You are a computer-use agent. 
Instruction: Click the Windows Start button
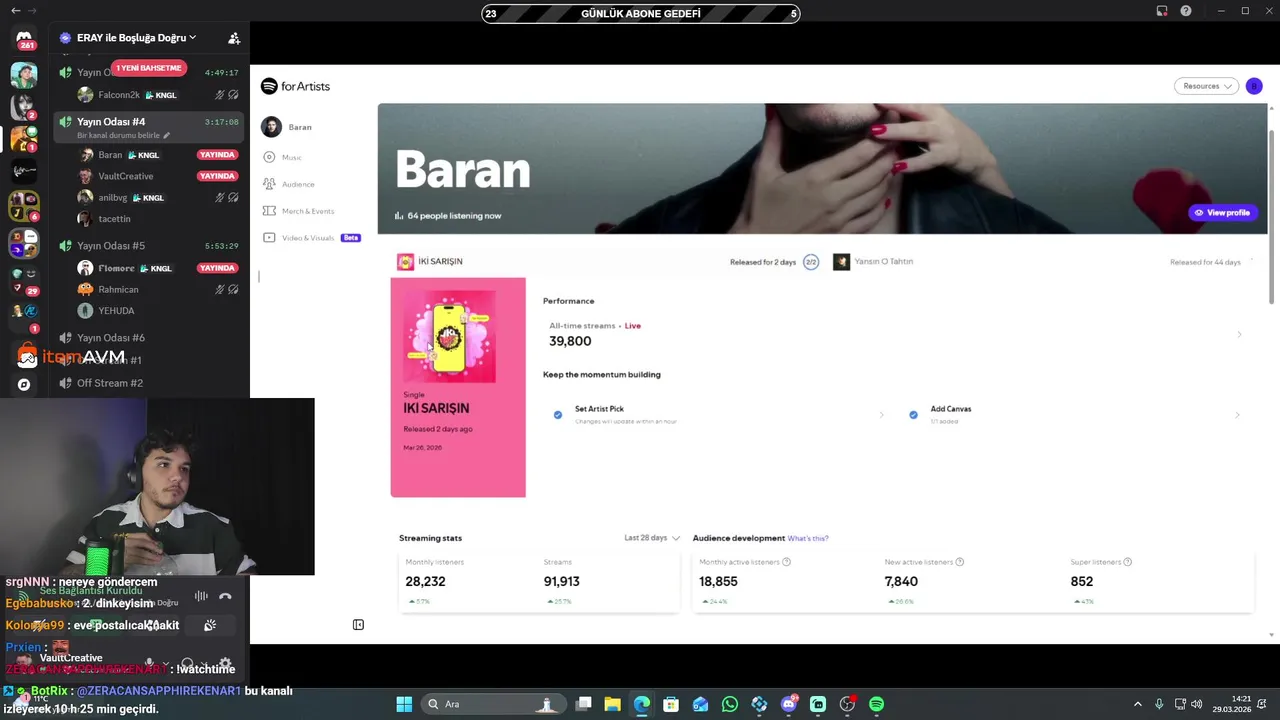click(x=404, y=704)
